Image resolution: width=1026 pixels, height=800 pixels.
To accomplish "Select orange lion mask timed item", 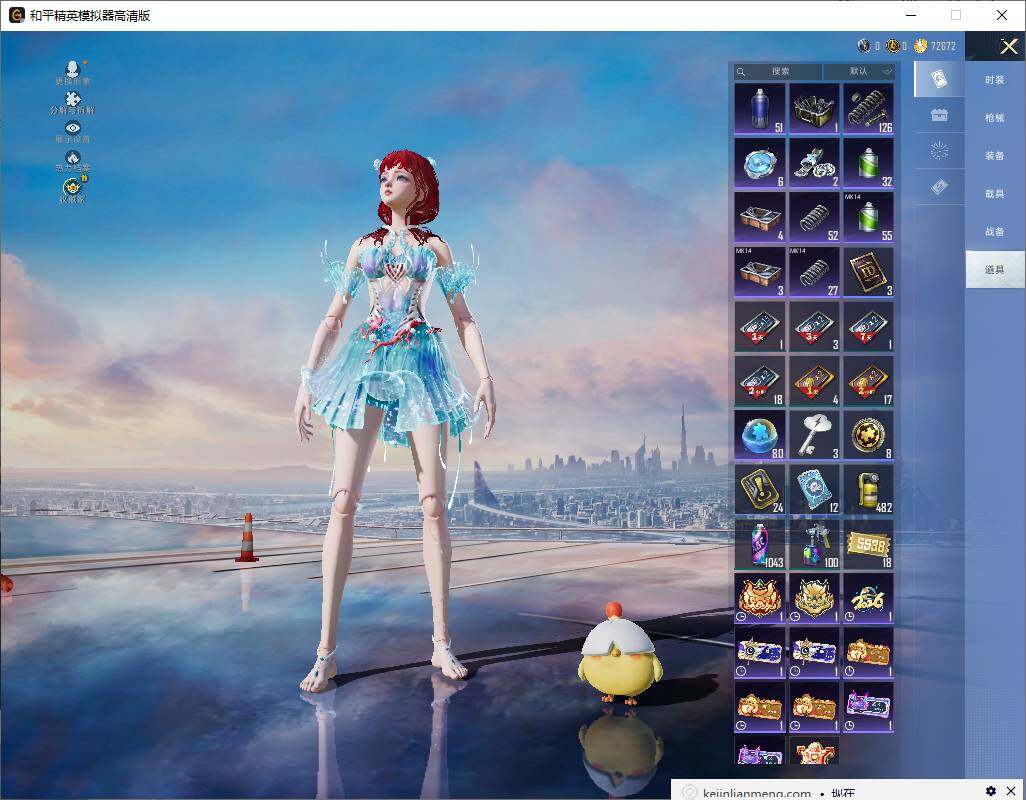I will tap(760, 599).
